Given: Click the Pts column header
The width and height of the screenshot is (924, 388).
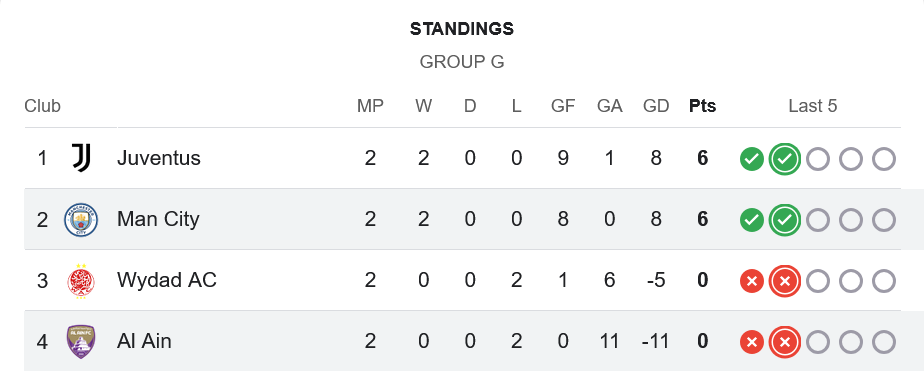Looking at the screenshot, I should tap(702, 106).
